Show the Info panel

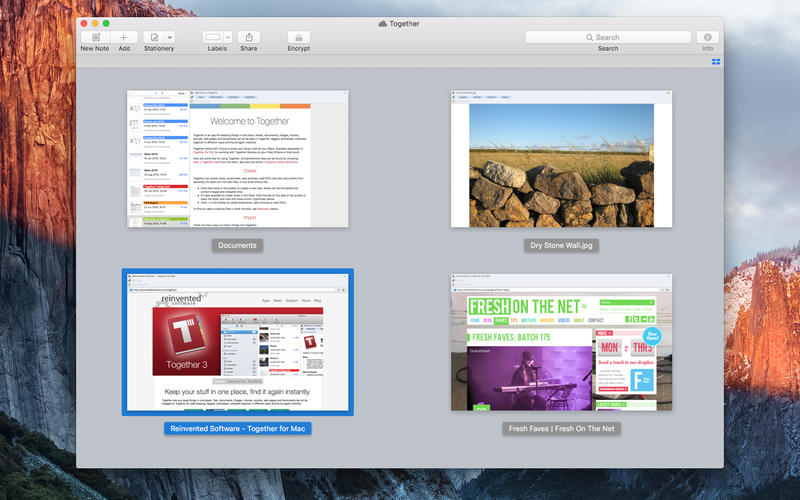click(707, 37)
